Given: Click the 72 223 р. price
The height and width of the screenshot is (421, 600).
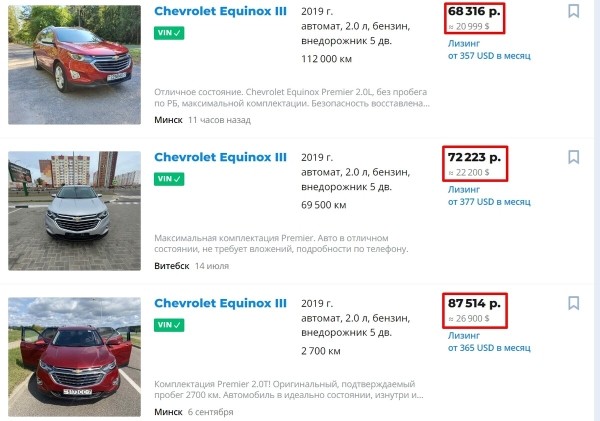Looking at the screenshot, I should (x=475, y=158).
